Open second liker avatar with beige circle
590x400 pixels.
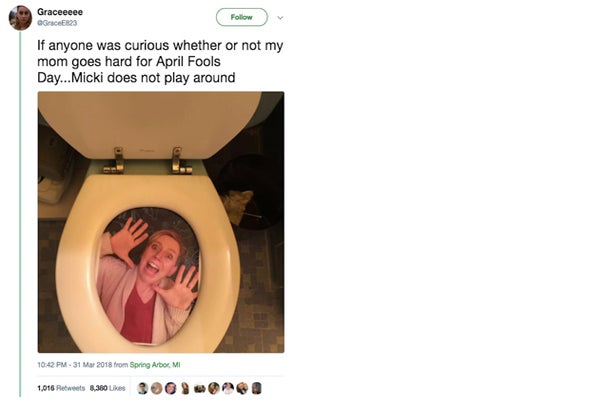pos(157,388)
